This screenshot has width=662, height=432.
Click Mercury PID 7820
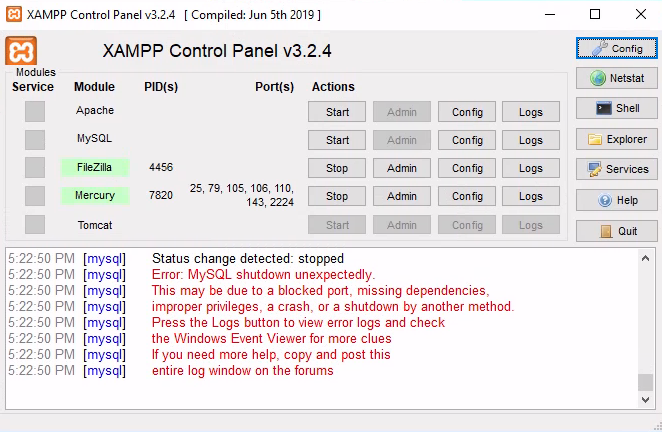coord(161,195)
